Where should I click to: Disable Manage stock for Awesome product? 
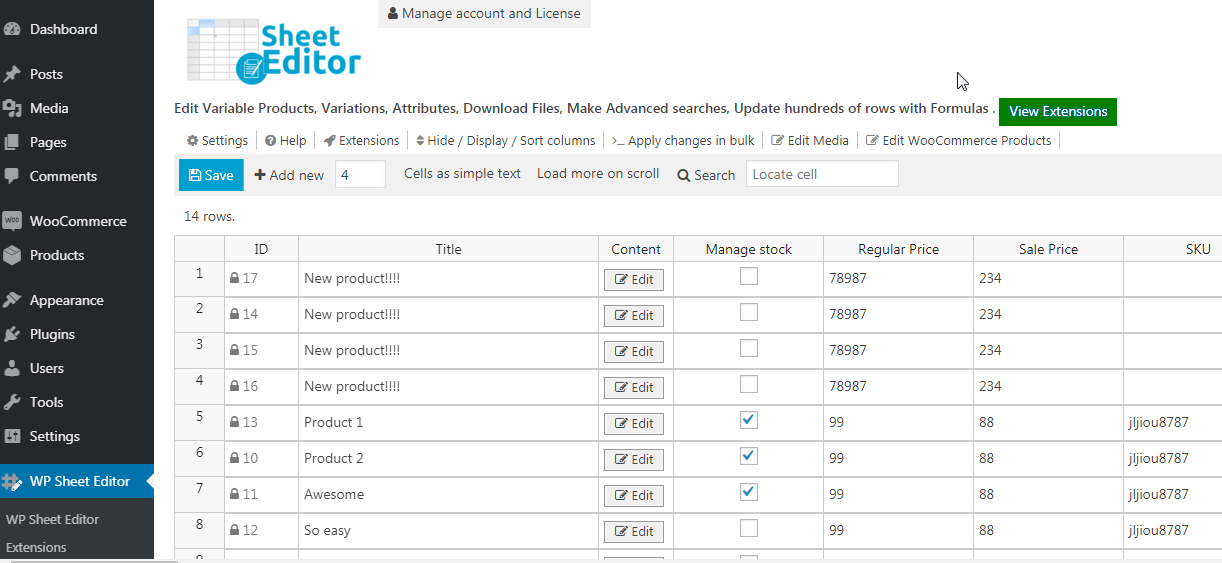tap(748, 493)
